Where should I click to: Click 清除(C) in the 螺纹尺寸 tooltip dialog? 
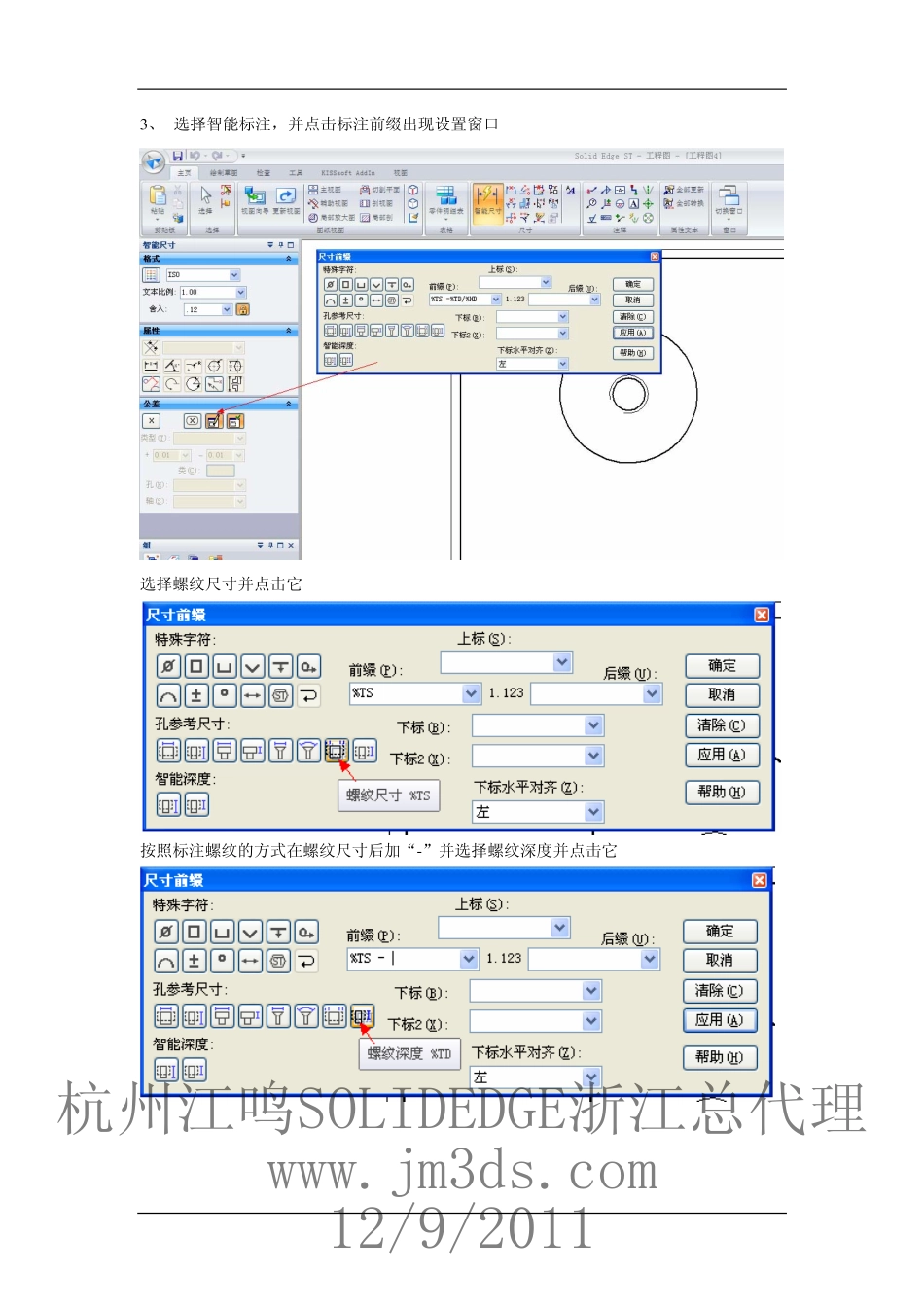pyautogui.click(x=722, y=725)
